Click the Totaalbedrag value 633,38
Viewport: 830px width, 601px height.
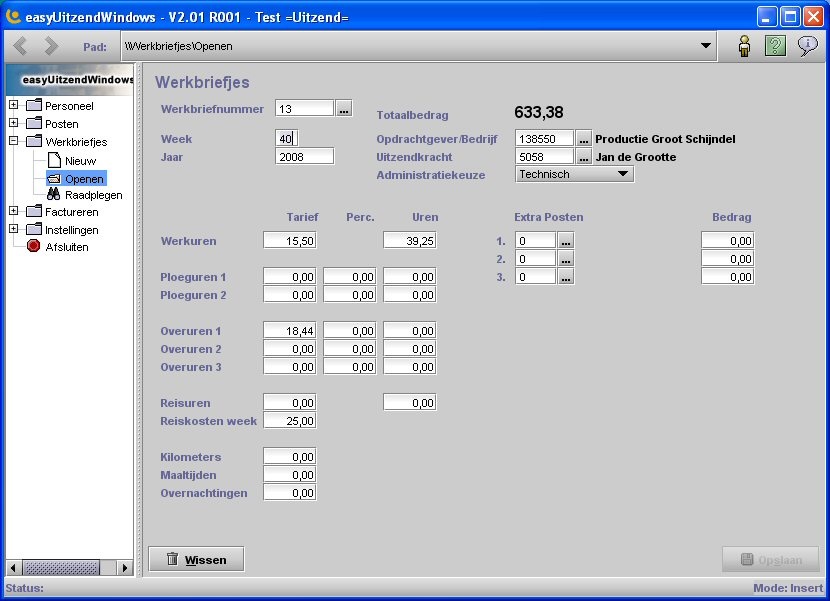click(x=539, y=112)
